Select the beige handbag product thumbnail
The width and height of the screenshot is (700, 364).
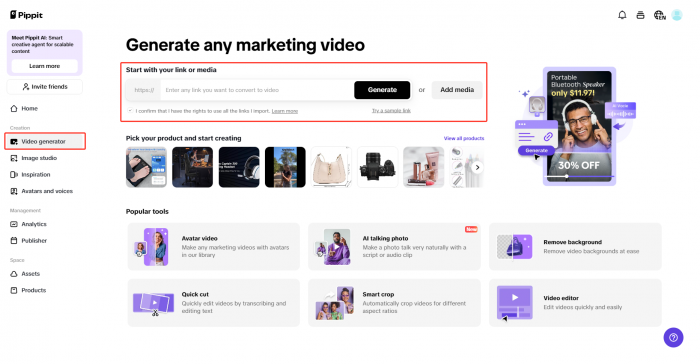pyautogui.click(x=331, y=167)
